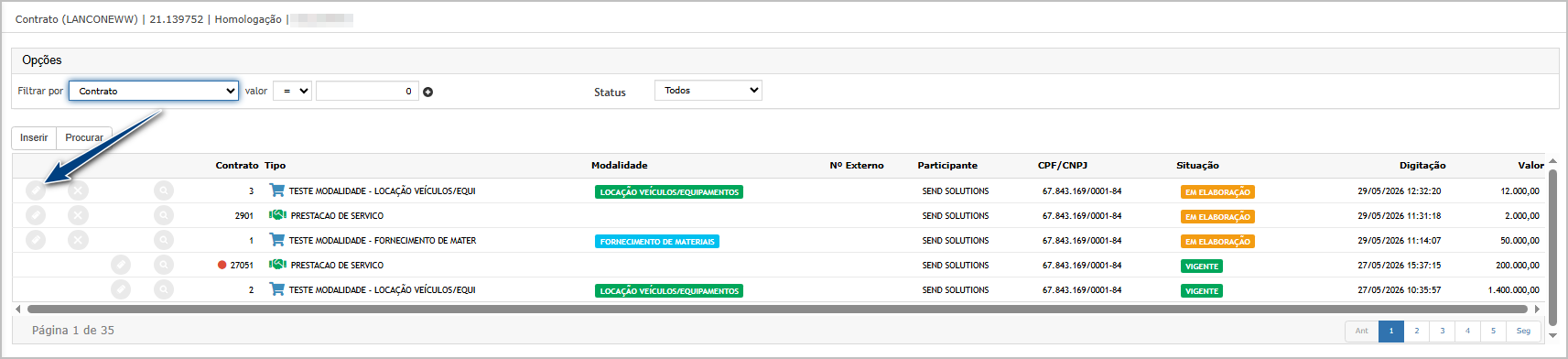Viewport: 1568px width, 359px height.
Task: Open magnifier view icon for contract 27051
Action: click(x=164, y=265)
